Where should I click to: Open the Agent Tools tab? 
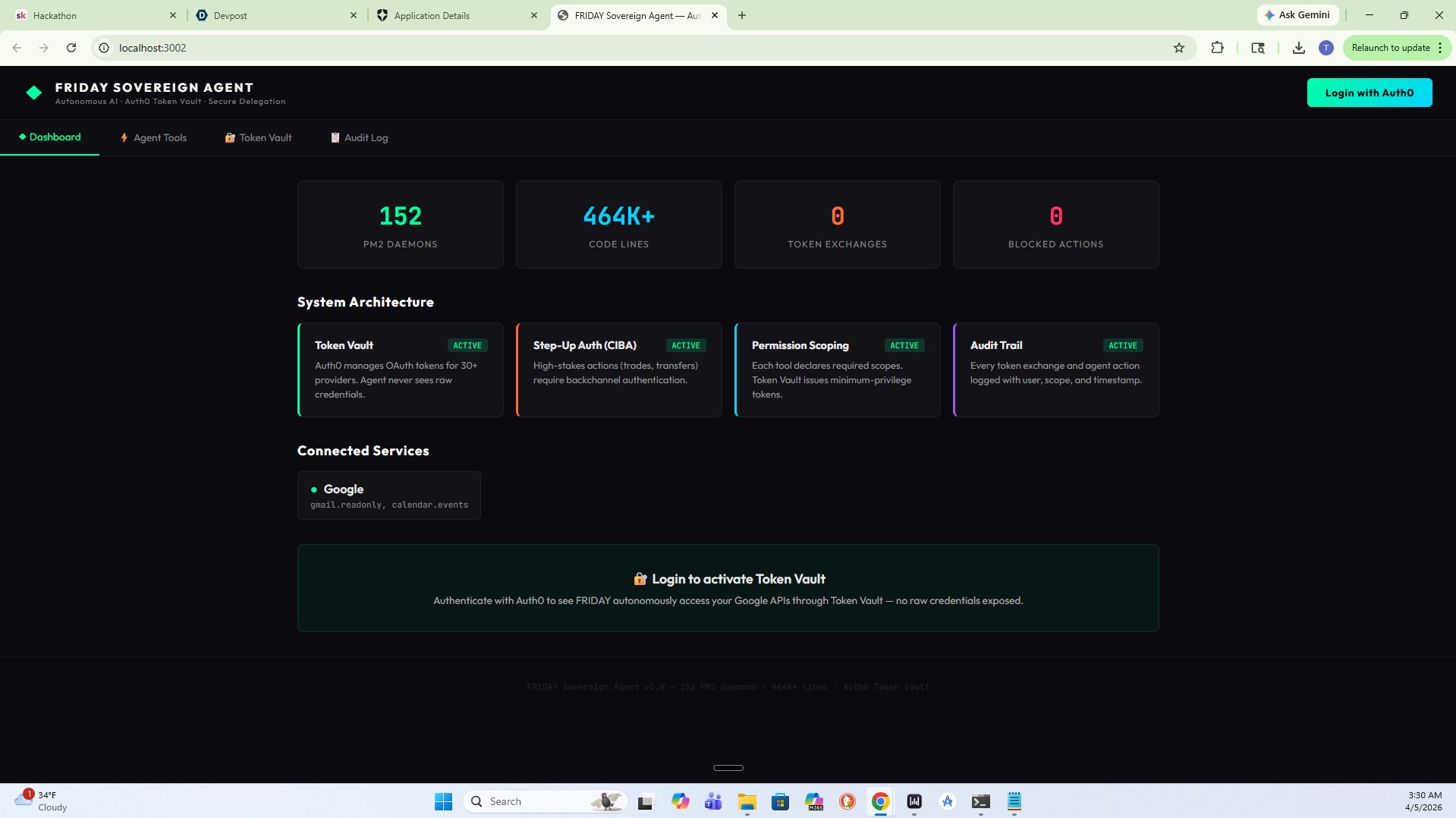coord(153,138)
